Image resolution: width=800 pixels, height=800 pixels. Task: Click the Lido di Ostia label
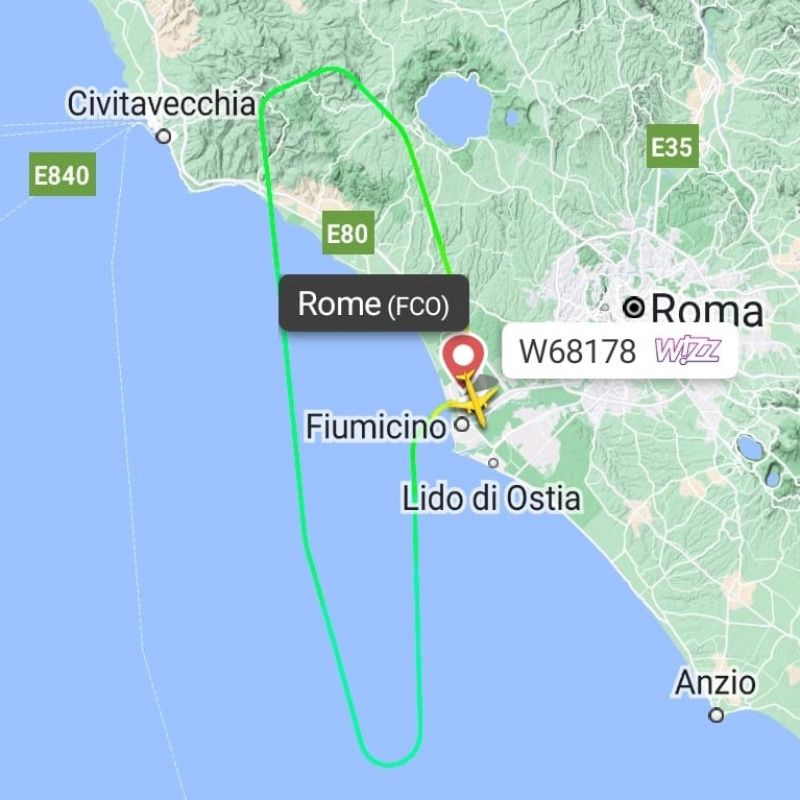click(x=491, y=498)
